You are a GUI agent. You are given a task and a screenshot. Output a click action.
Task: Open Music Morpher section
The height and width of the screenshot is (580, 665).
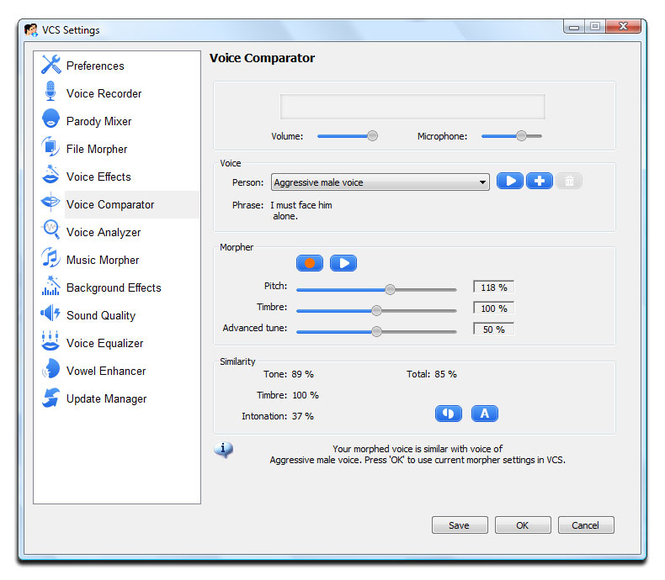103,260
